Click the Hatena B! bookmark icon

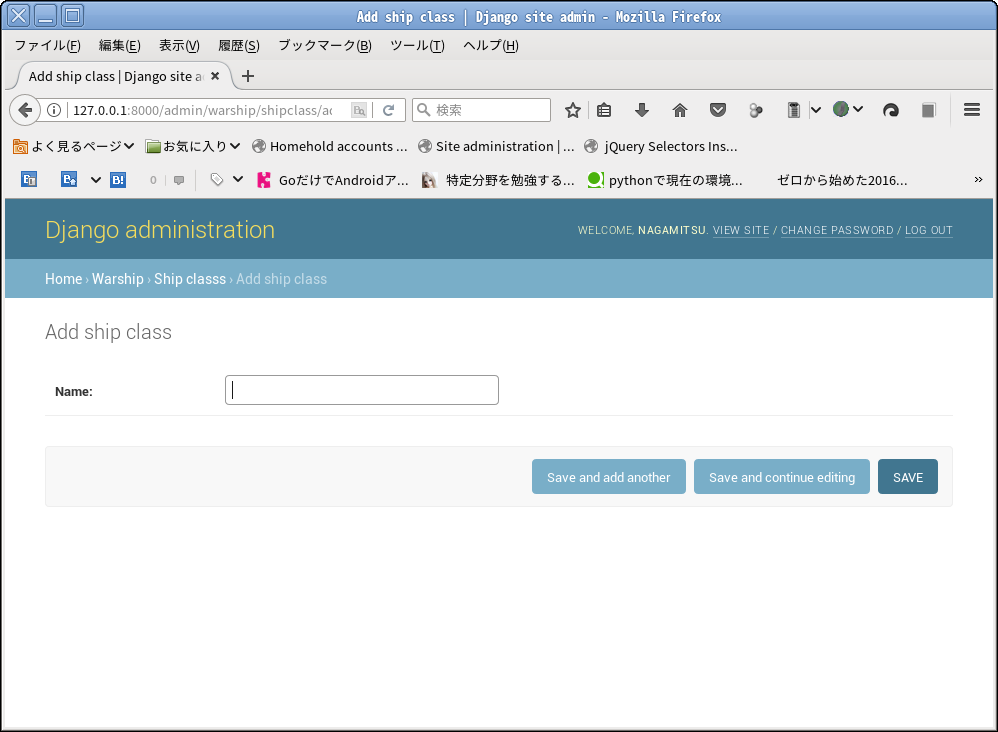click(x=118, y=180)
